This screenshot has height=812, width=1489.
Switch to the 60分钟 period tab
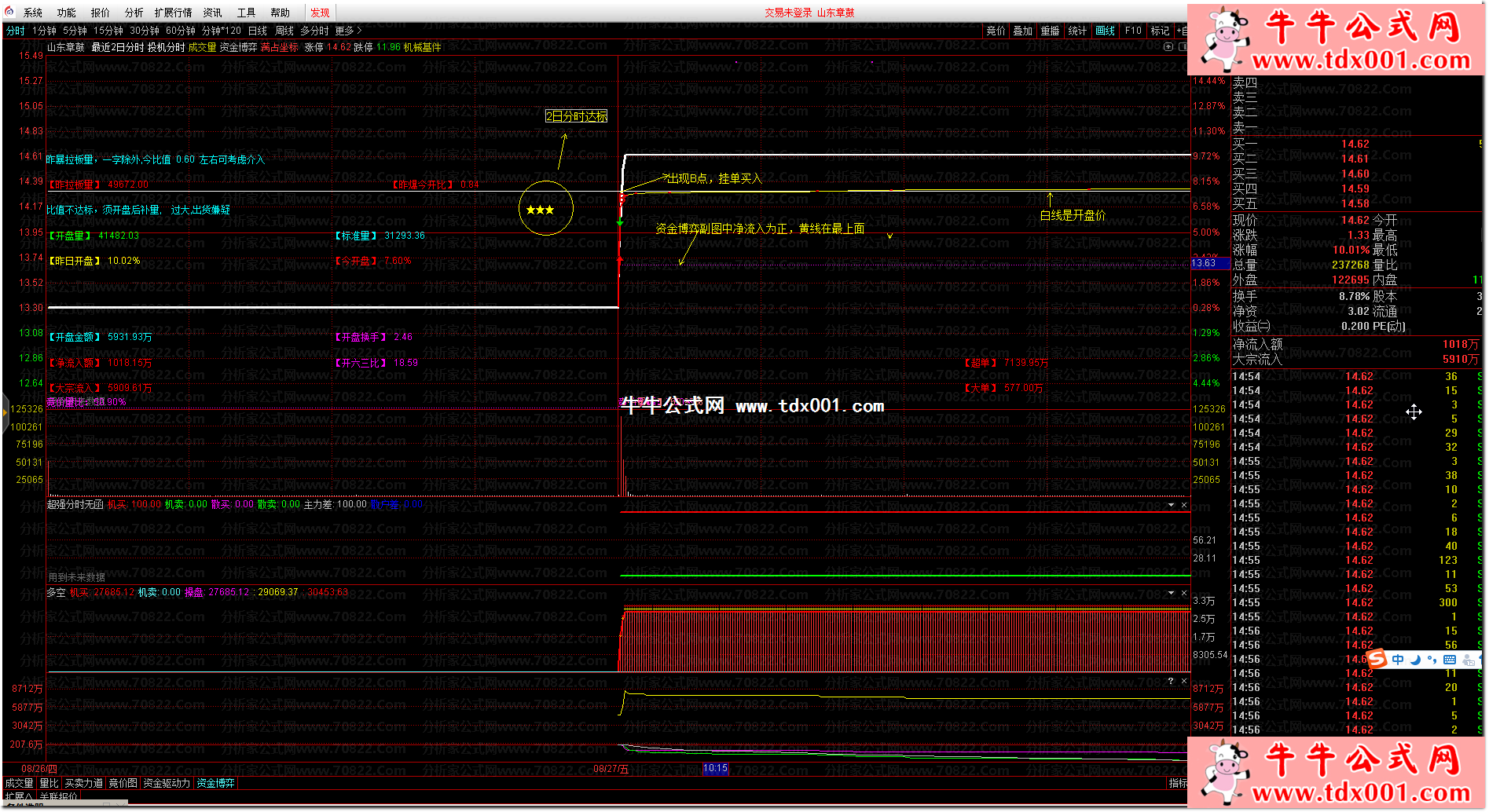coord(181,31)
